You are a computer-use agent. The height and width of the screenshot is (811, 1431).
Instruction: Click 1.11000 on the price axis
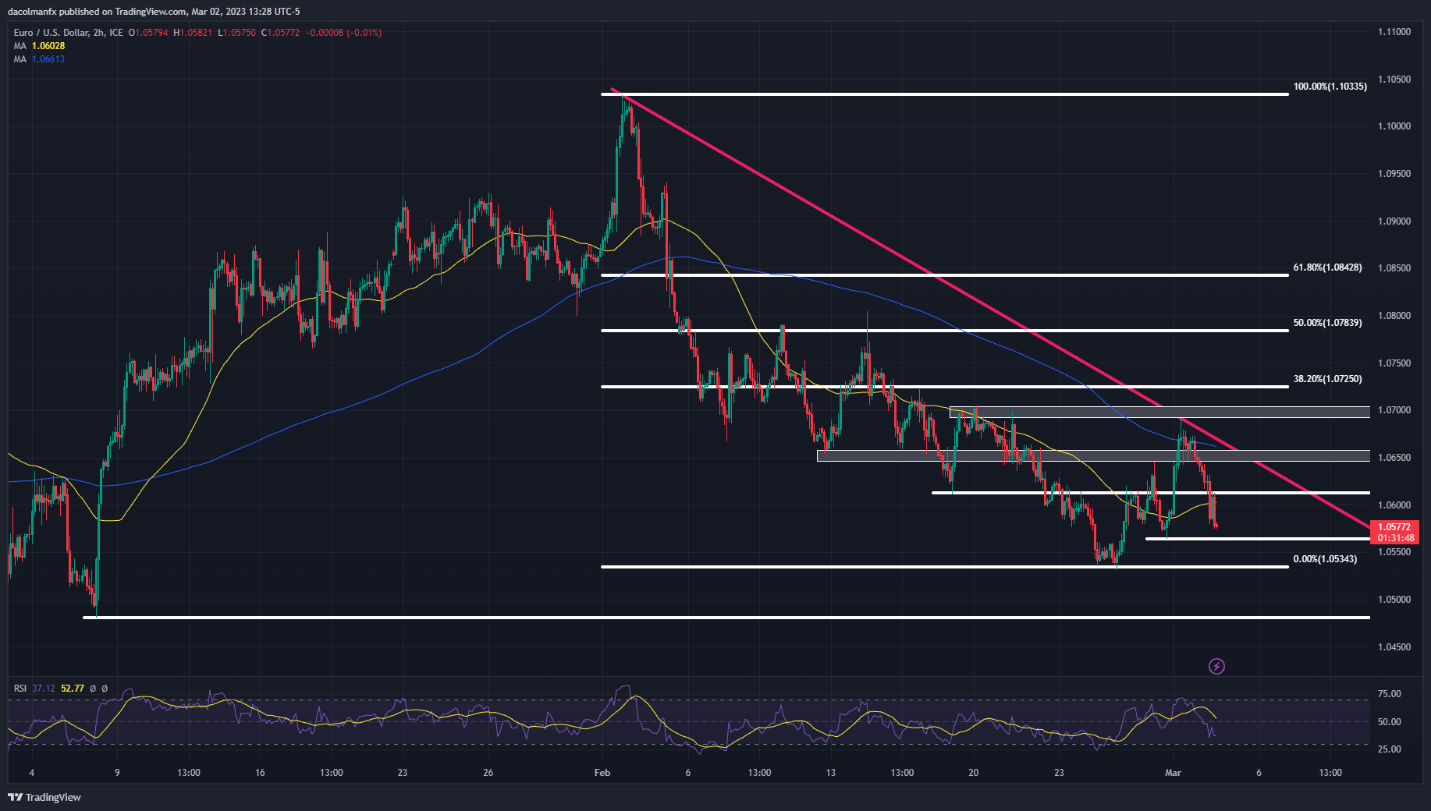pyautogui.click(x=1395, y=32)
